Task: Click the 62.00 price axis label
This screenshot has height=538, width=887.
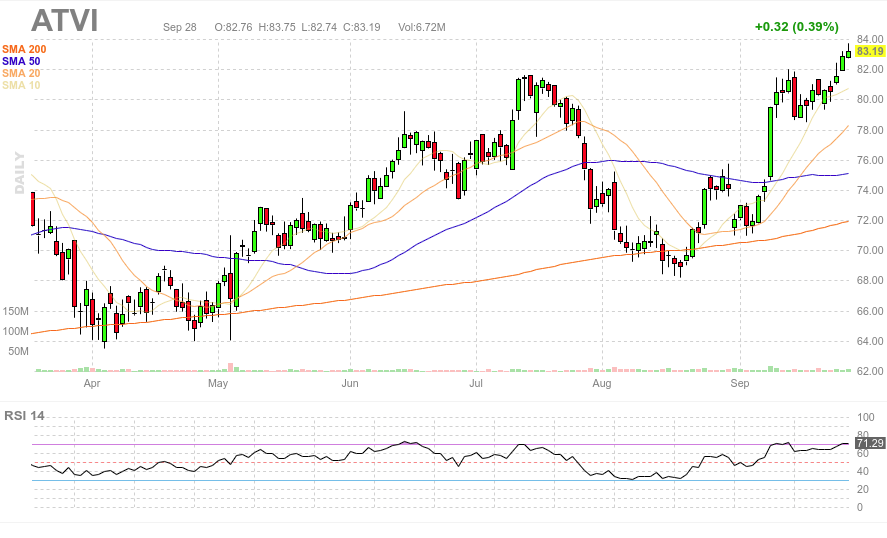Action: 870,371
